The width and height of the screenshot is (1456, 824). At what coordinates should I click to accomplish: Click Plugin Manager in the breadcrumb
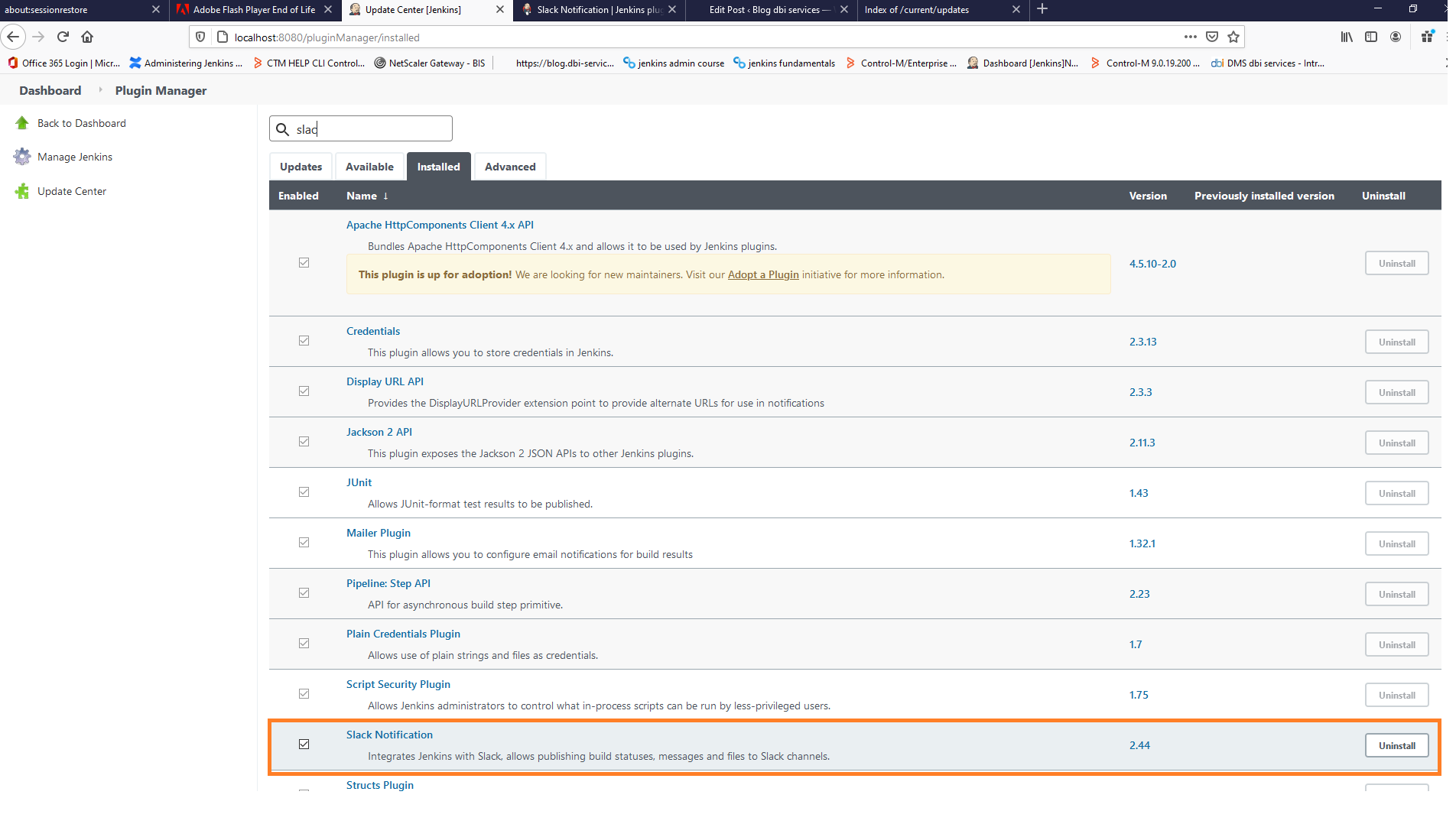pyautogui.click(x=161, y=90)
